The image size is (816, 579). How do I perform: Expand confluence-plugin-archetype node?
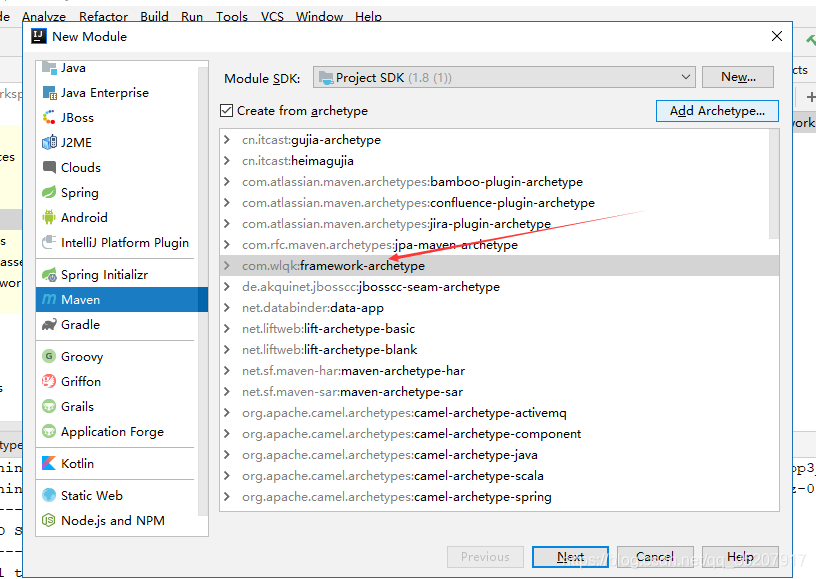click(227, 202)
